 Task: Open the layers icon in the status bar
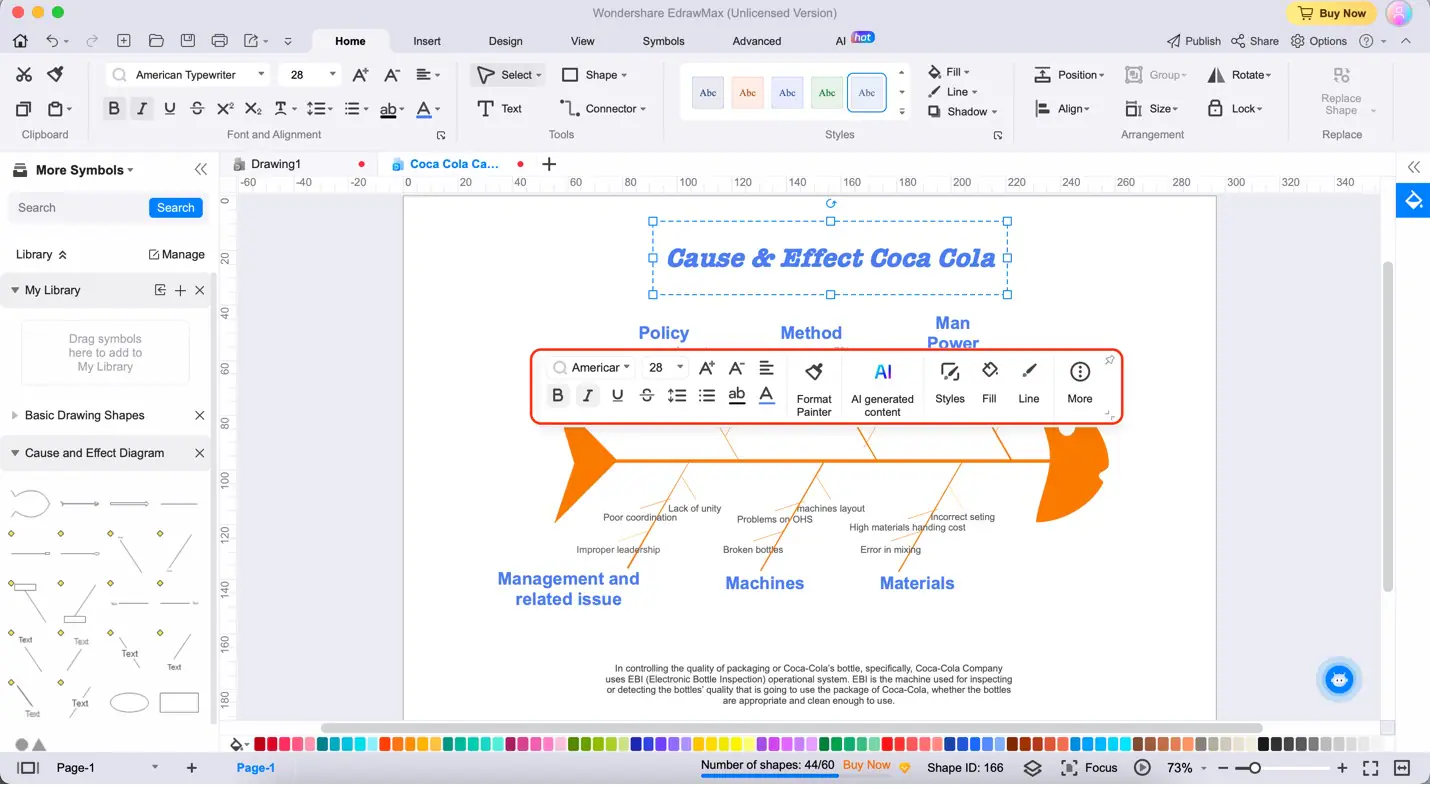(x=1033, y=767)
